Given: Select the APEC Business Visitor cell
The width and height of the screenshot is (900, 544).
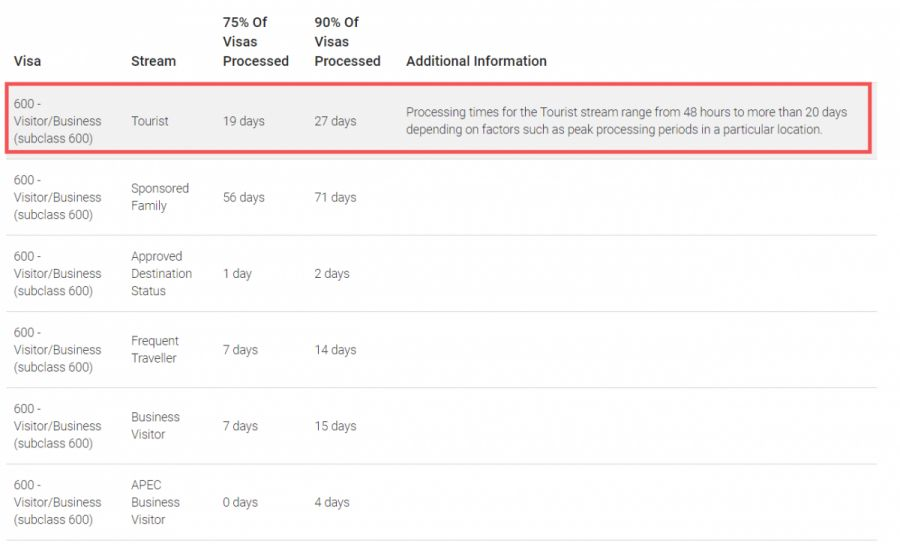Looking at the screenshot, I should tap(155, 502).
